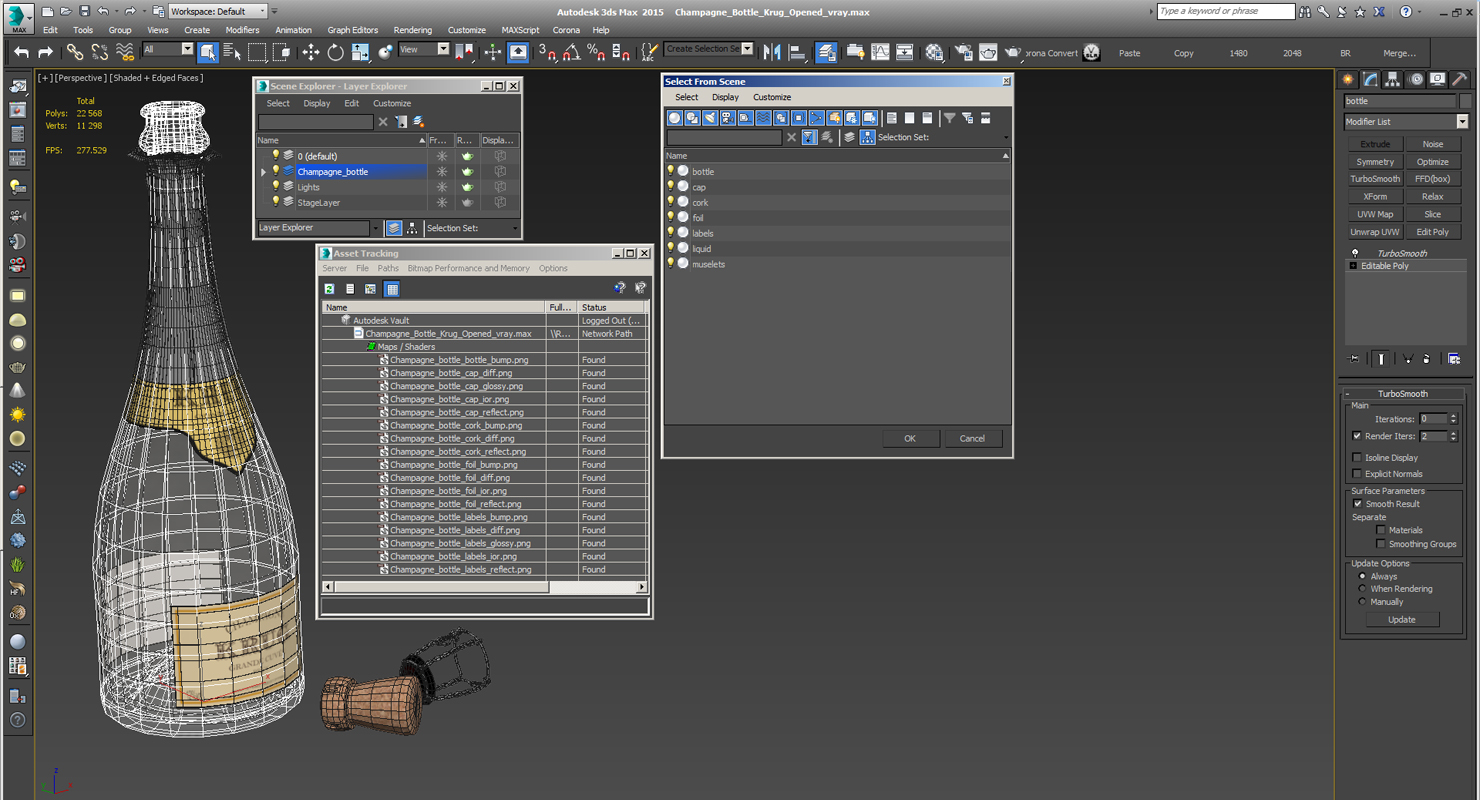This screenshot has height=800, width=1480.
Task: Open the Render Setup teapot icon
Action: click(x=963, y=52)
